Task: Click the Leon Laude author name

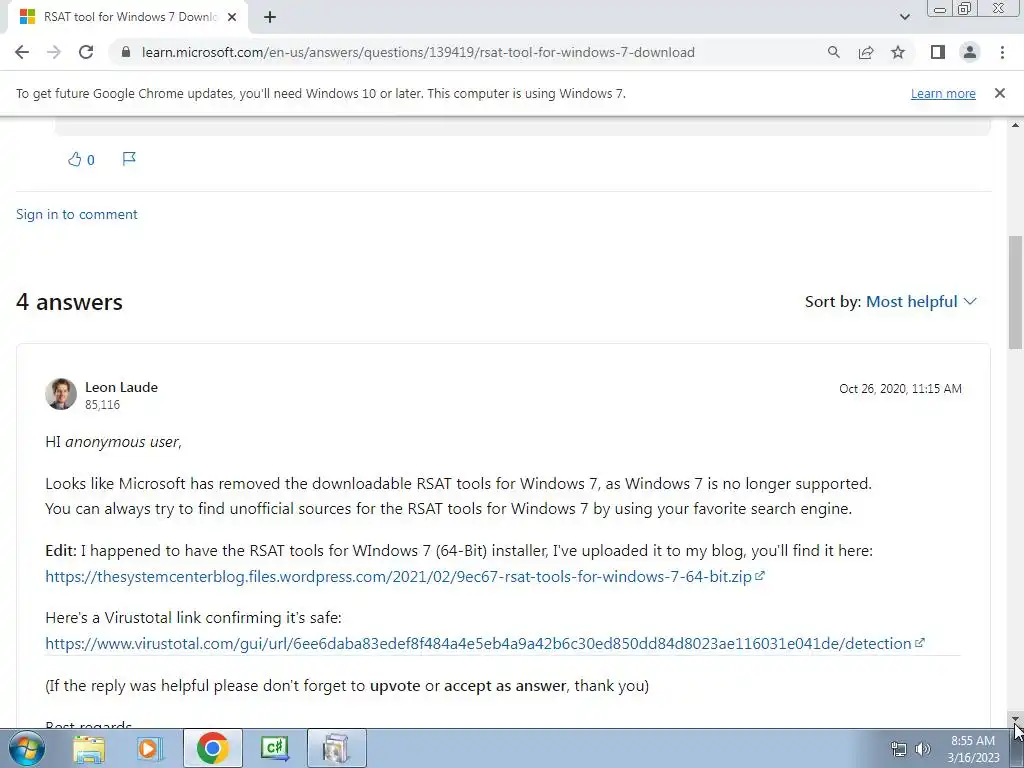Action: click(x=121, y=387)
